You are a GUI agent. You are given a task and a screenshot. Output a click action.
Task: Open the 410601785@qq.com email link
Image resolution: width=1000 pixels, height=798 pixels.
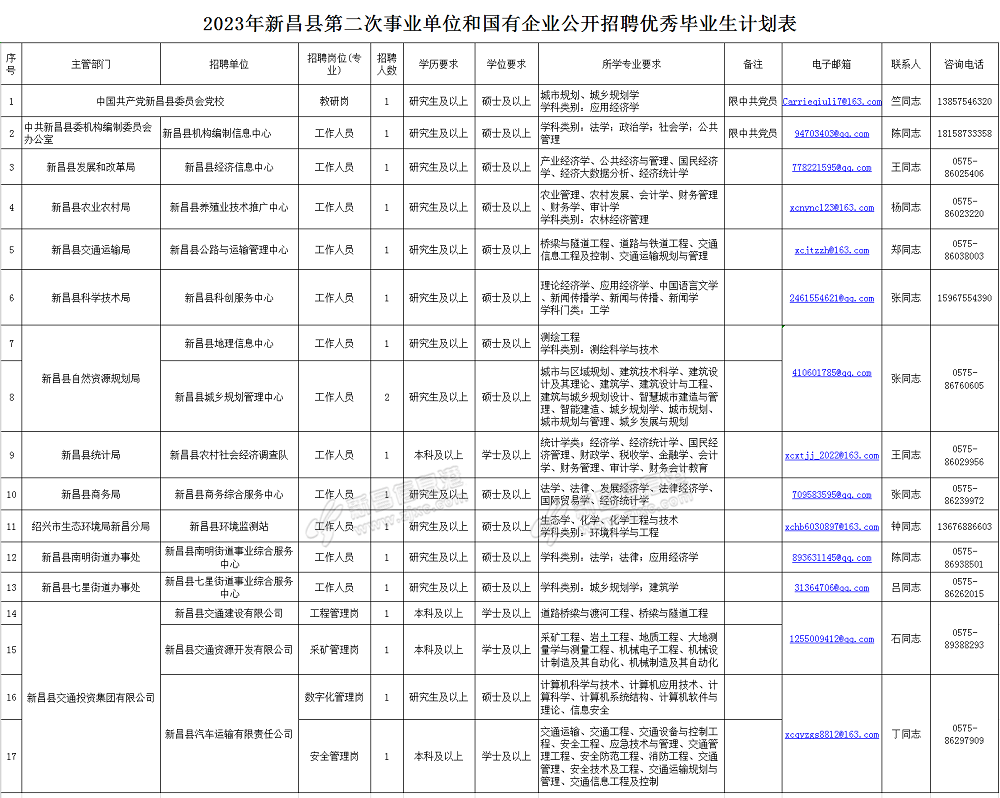[x=831, y=373]
